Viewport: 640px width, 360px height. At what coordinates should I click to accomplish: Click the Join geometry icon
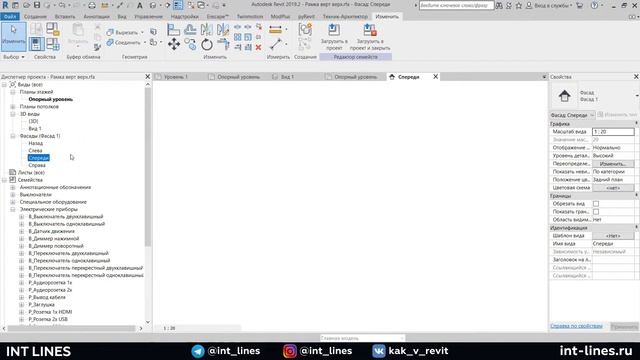[110, 42]
